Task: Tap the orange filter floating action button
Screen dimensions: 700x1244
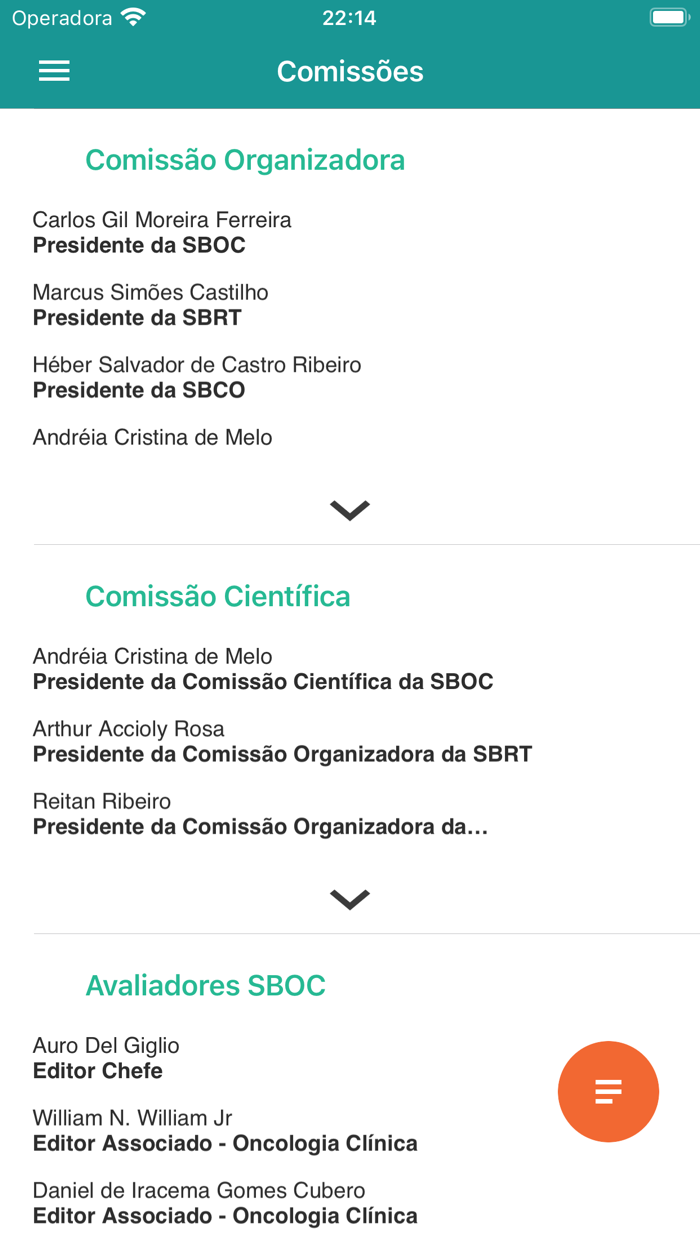Action: click(x=608, y=1092)
